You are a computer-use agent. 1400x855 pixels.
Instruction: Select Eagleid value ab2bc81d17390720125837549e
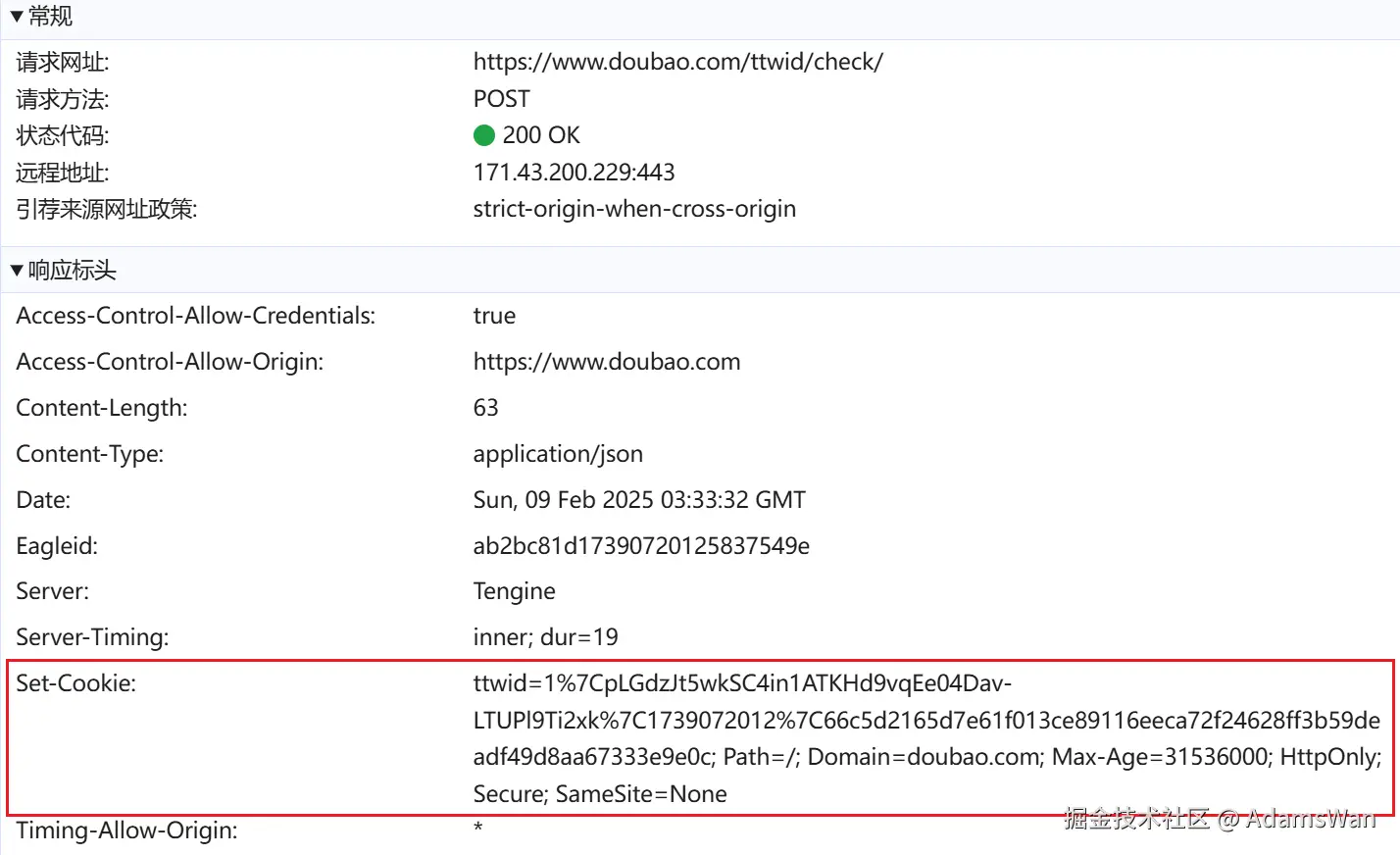coord(641,546)
